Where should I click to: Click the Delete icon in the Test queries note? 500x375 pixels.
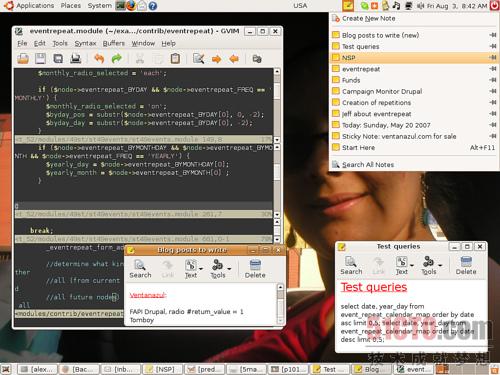(x=466, y=265)
